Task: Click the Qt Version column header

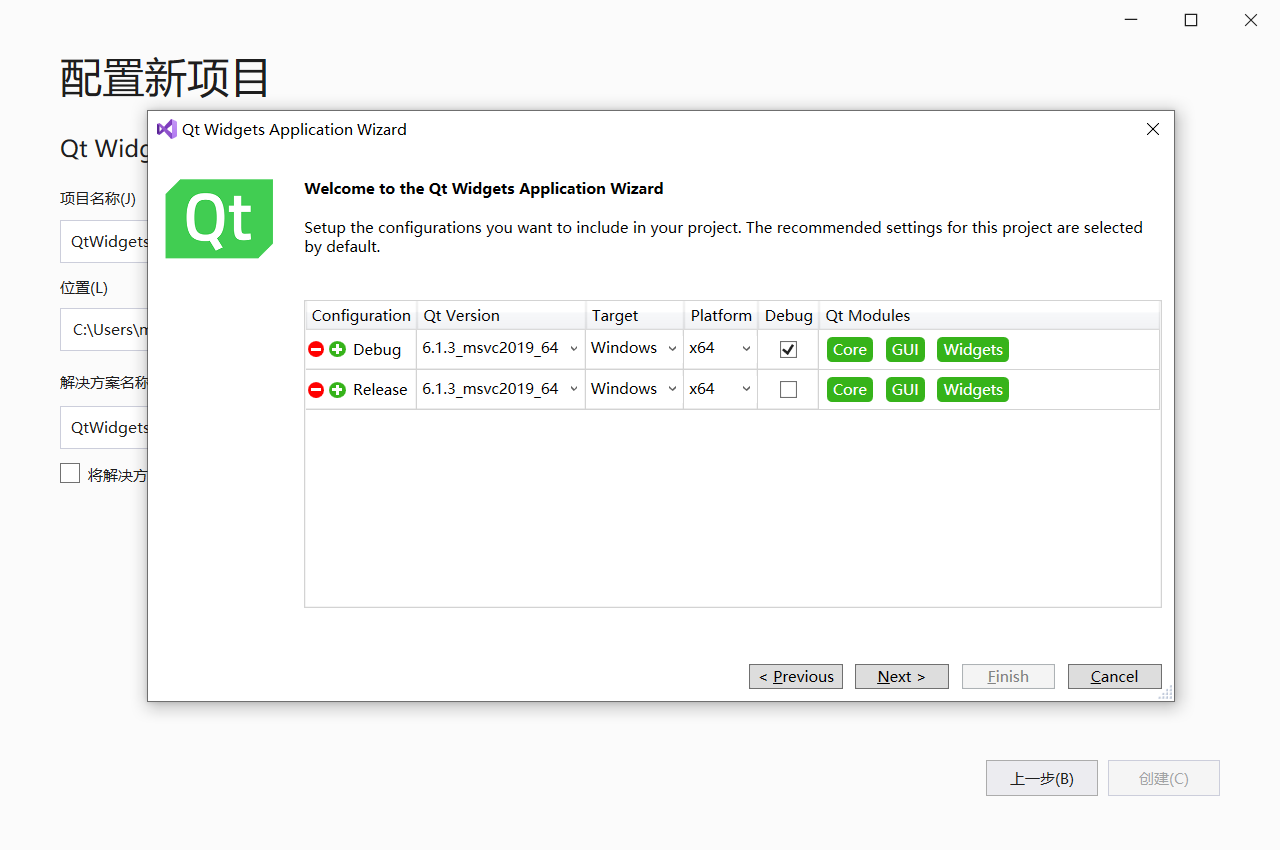Action: click(x=501, y=315)
